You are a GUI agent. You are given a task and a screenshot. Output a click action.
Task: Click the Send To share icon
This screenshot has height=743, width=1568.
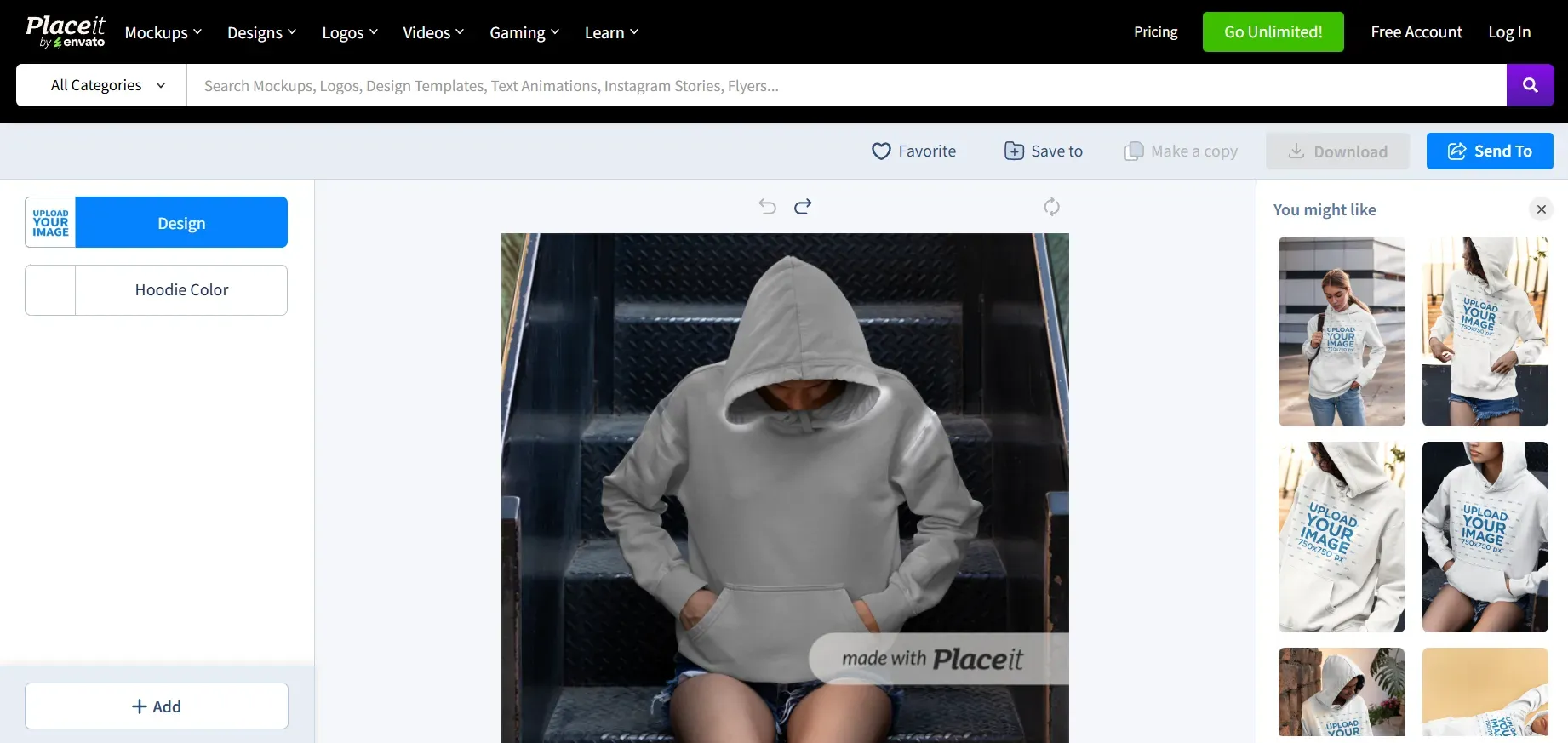click(1456, 151)
